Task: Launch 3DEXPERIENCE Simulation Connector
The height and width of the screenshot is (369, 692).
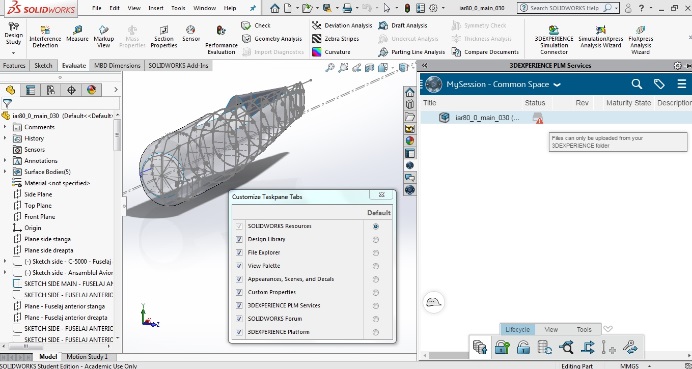Action: point(554,40)
